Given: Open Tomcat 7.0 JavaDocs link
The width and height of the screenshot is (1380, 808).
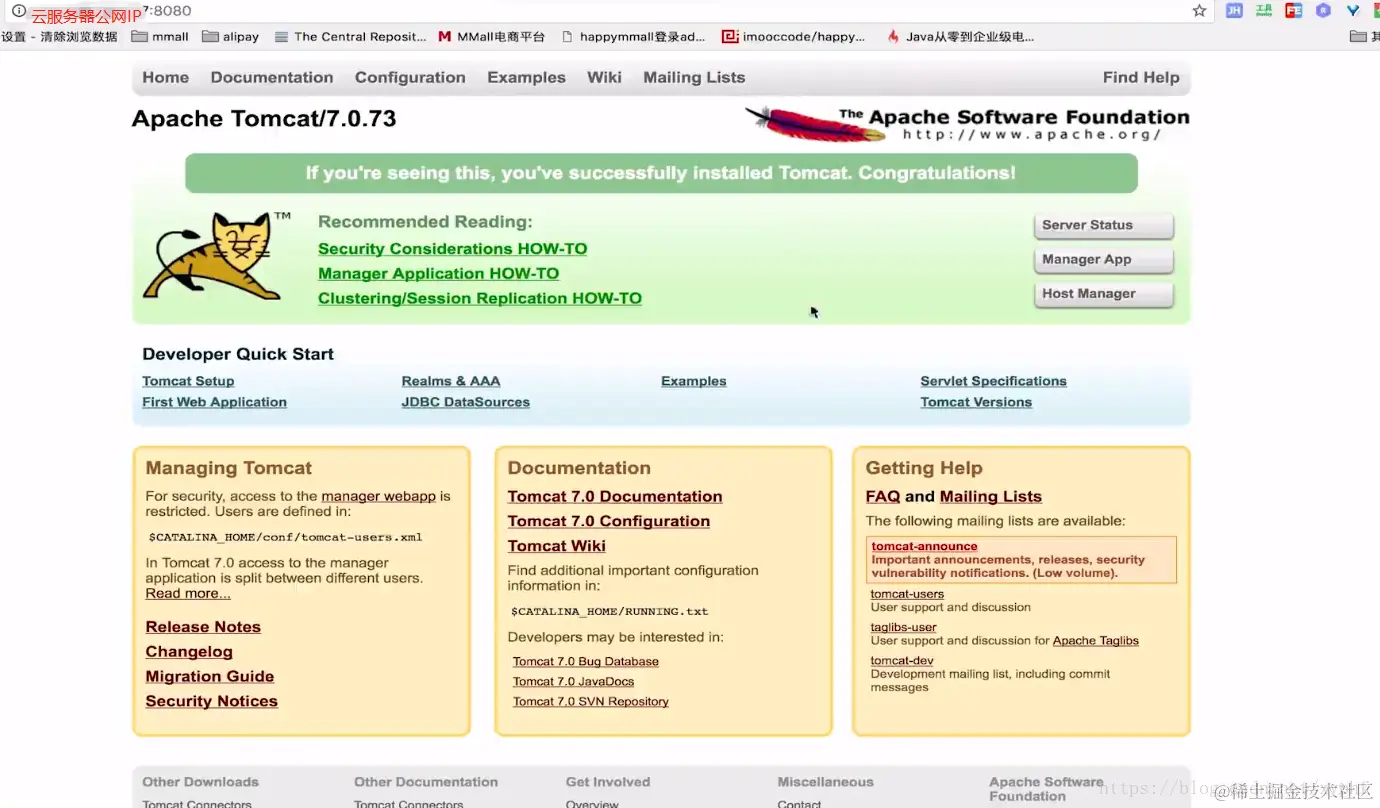Looking at the screenshot, I should [574, 682].
